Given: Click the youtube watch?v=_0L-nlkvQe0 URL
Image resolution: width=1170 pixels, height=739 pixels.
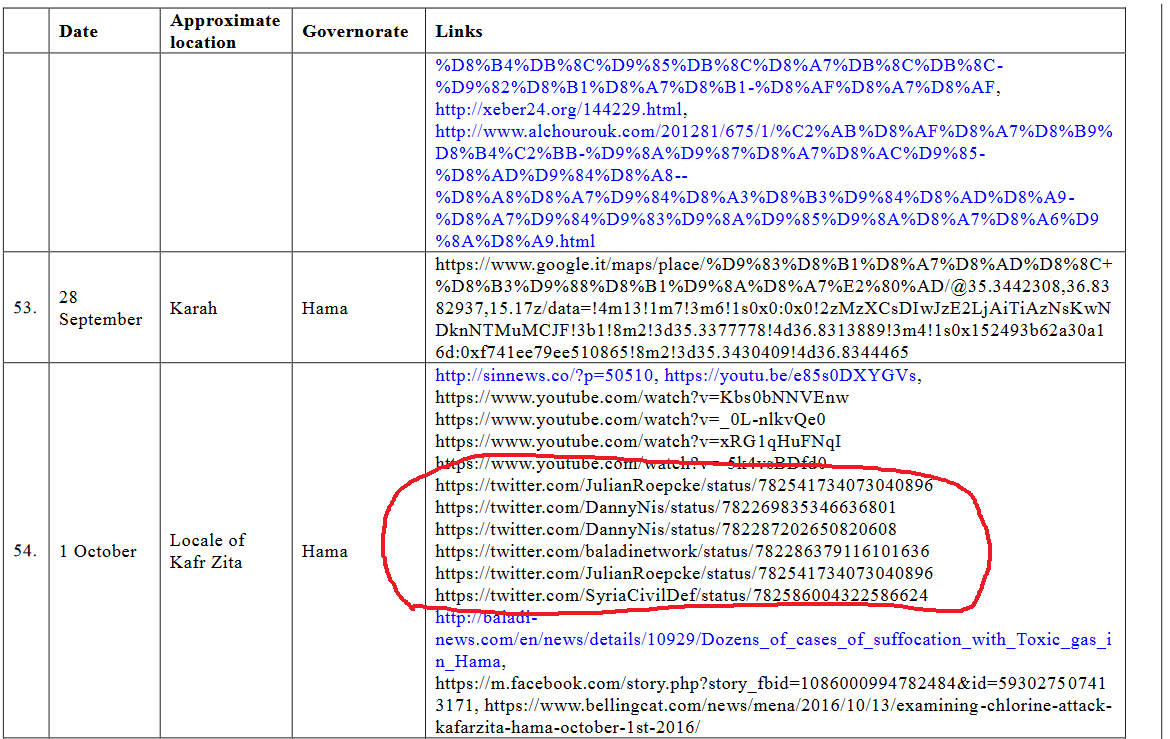Looking at the screenshot, I should coord(631,420).
